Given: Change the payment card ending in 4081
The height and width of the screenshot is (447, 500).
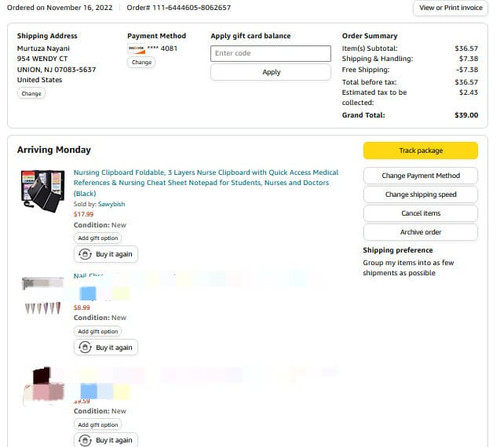Looking at the screenshot, I should (141, 62).
